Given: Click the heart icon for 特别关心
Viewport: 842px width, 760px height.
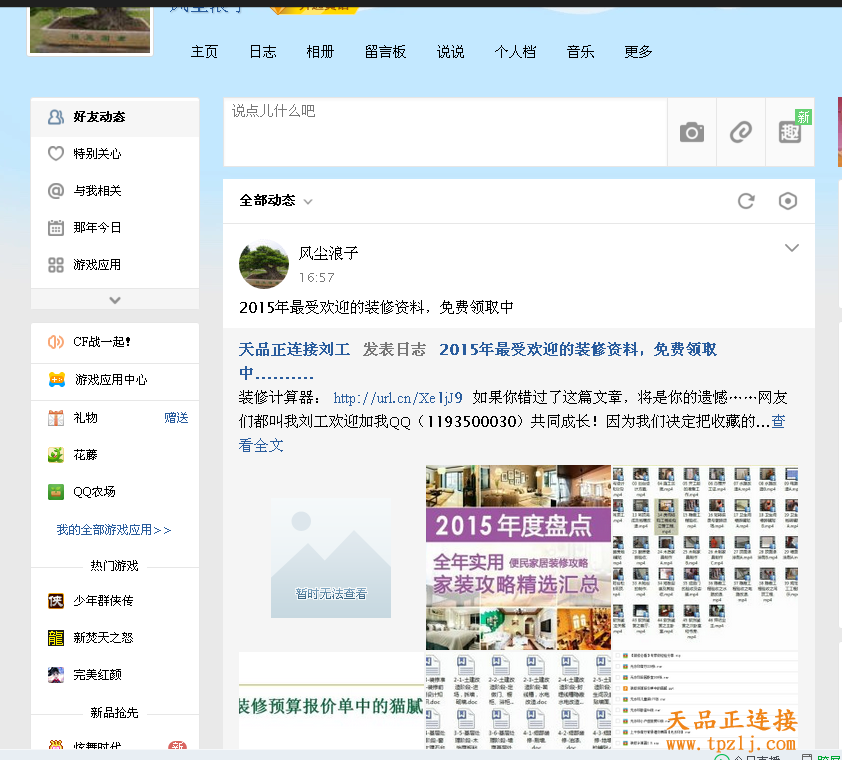Looking at the screenshot, I should click(x=56, y=154).
